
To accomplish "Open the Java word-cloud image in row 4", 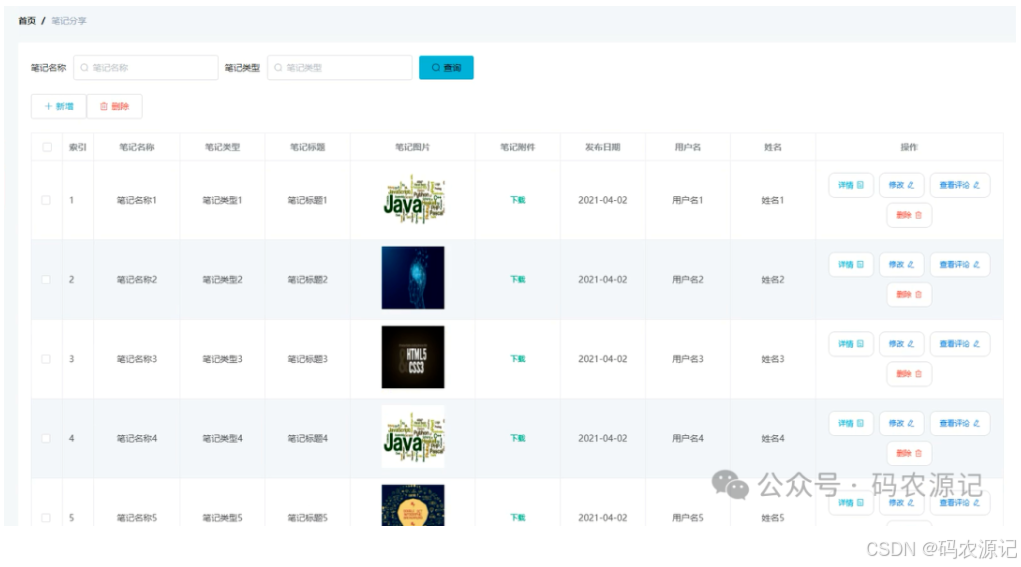I will click(x=413, y=436).
